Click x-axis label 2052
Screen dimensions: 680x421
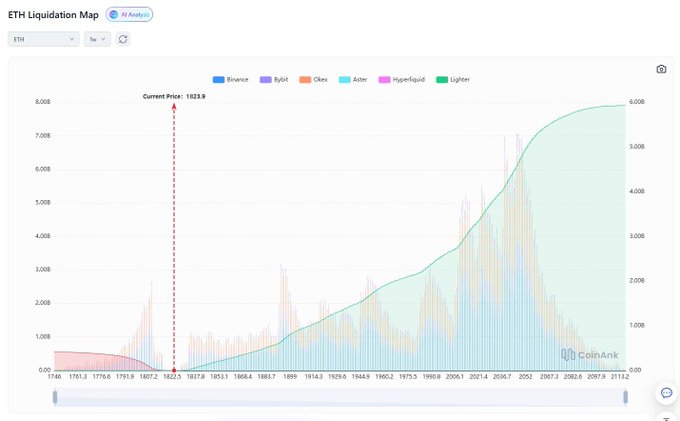click(x=525, y=376)
